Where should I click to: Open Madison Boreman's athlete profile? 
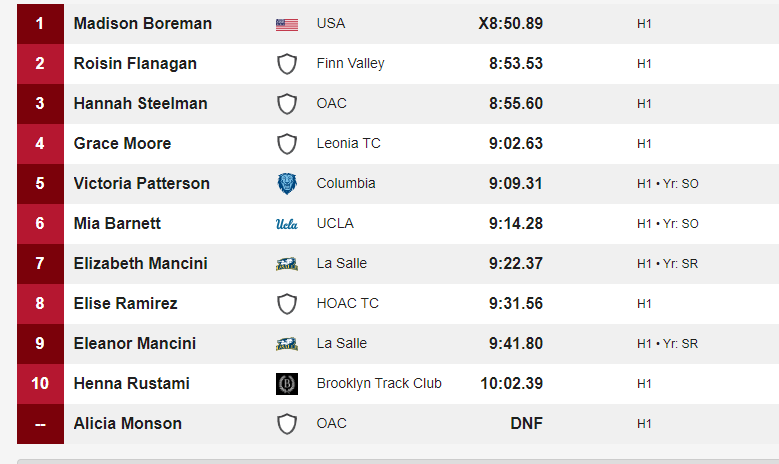tap(143, 23)
